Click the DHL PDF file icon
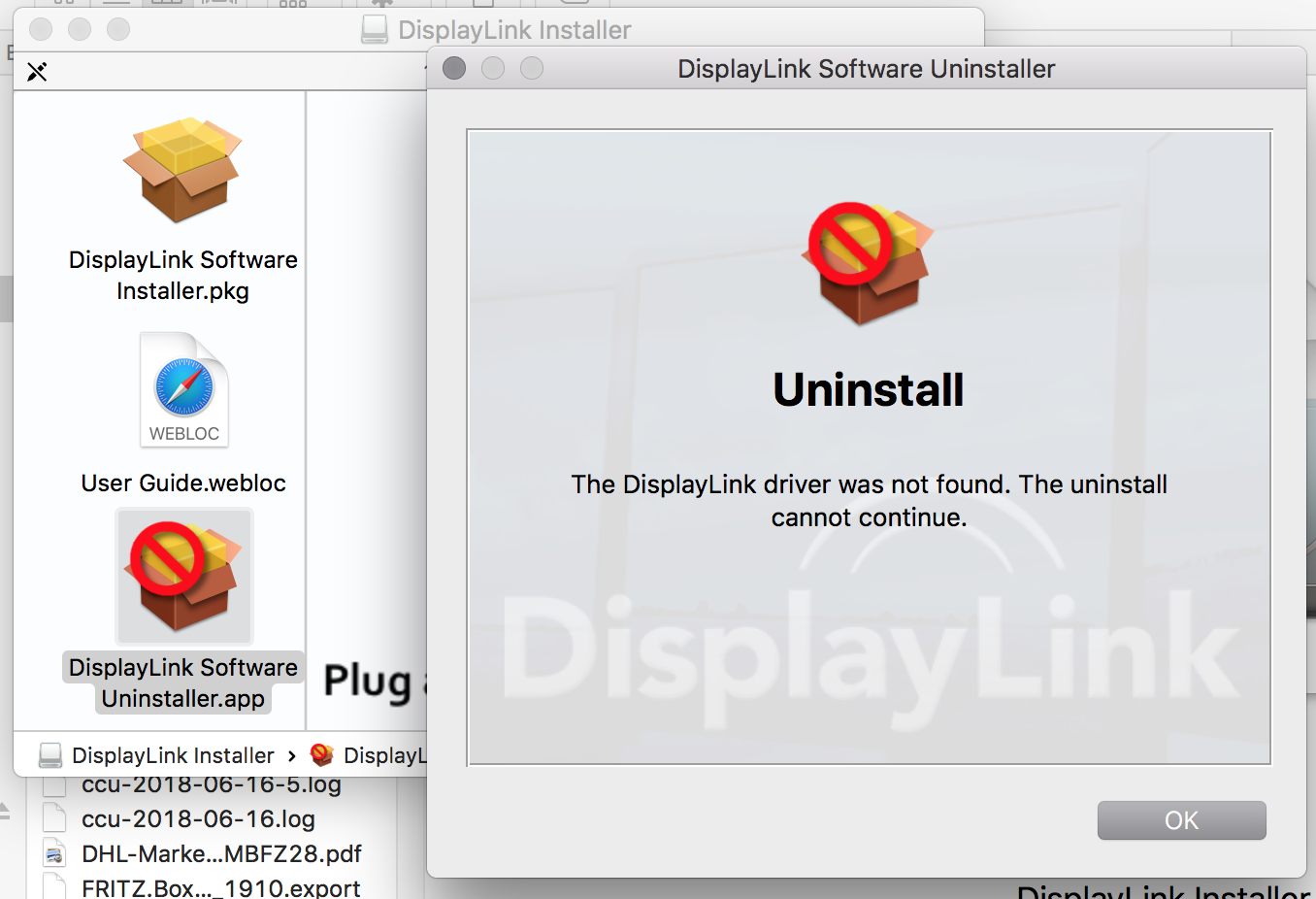This screenshot has height=899, width=1316. pos(54,854)
